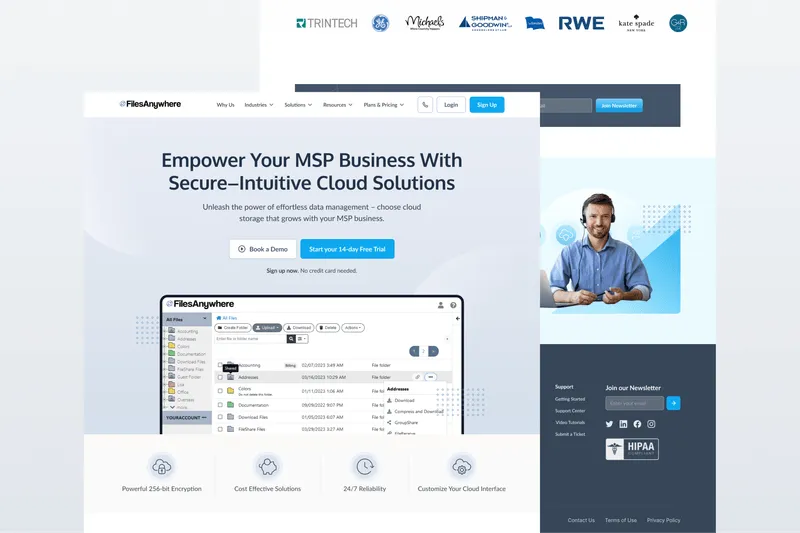The width and height of the screenshot is (800, 533).
Task: Click the help question mark icon in app mockup
Action: point(453,305)
